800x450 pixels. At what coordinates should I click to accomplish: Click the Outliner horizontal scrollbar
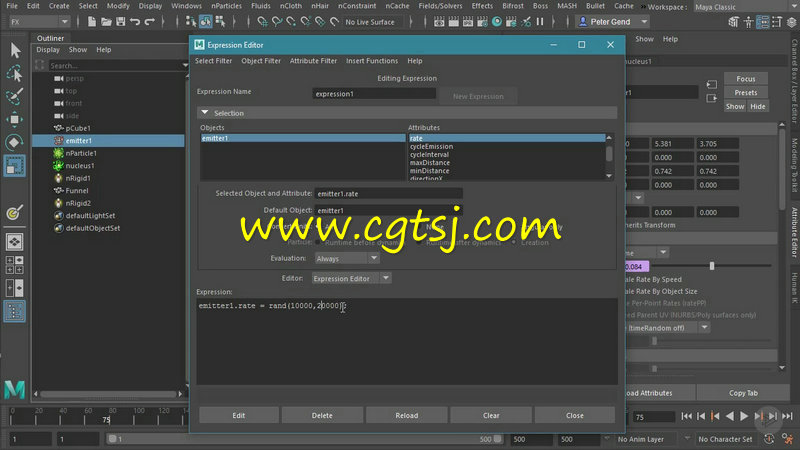pyautogui.click(x=108, y=394)
